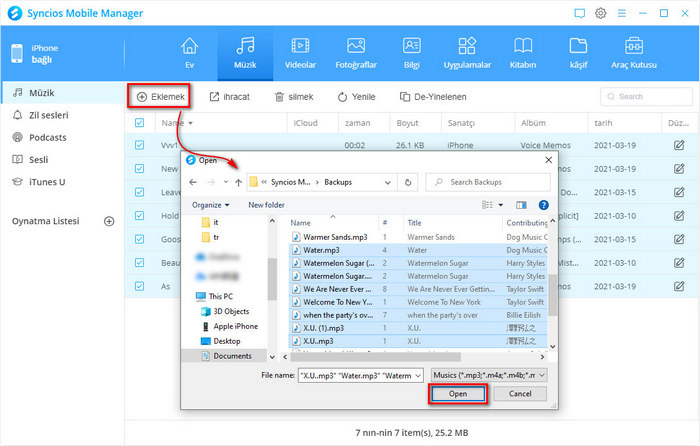700x446 pixels.
Task: Focus the Search Backups field
Action: tap(488, 182)
